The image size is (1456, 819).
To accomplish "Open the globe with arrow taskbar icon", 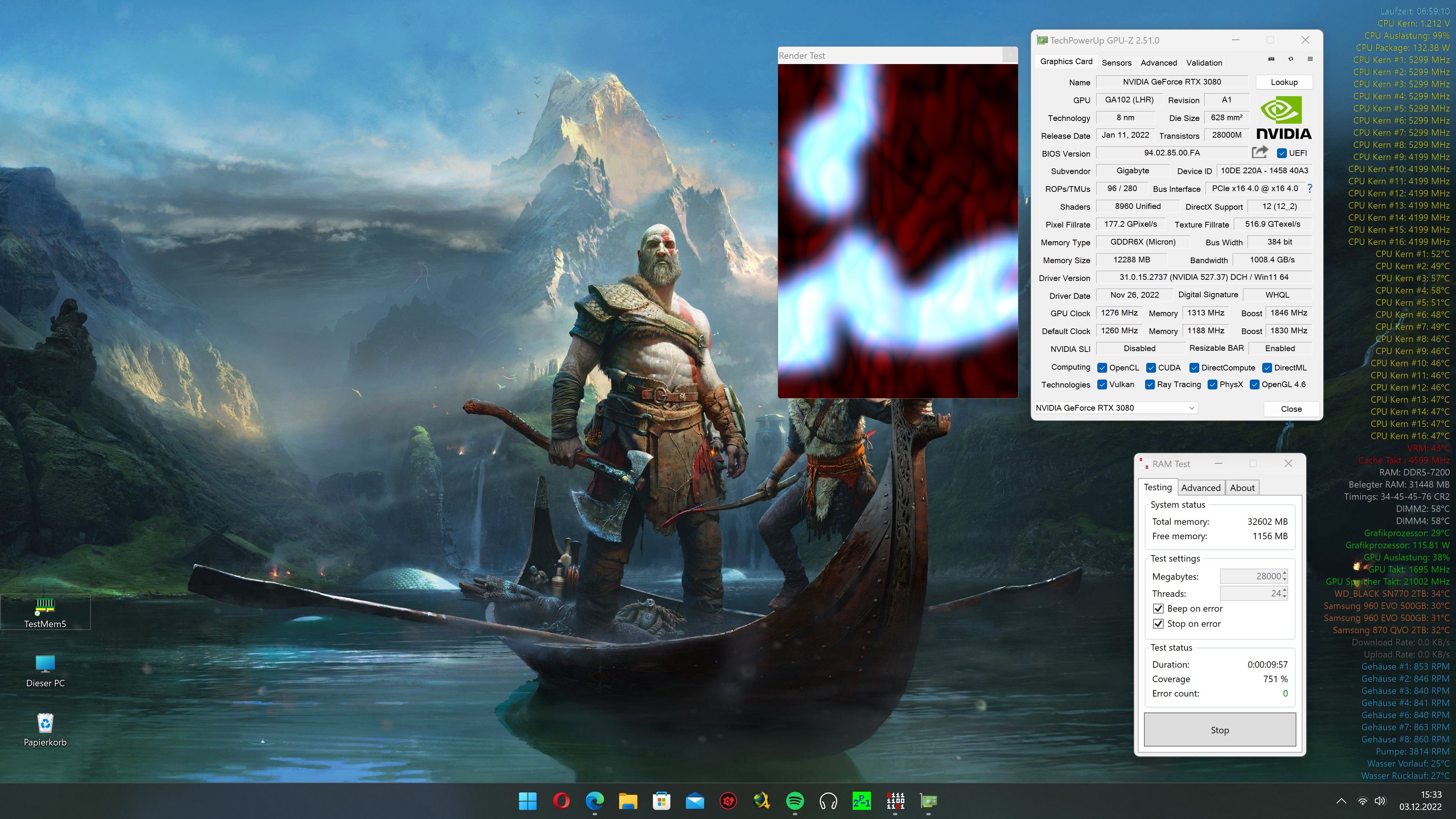I will (761, 800).
